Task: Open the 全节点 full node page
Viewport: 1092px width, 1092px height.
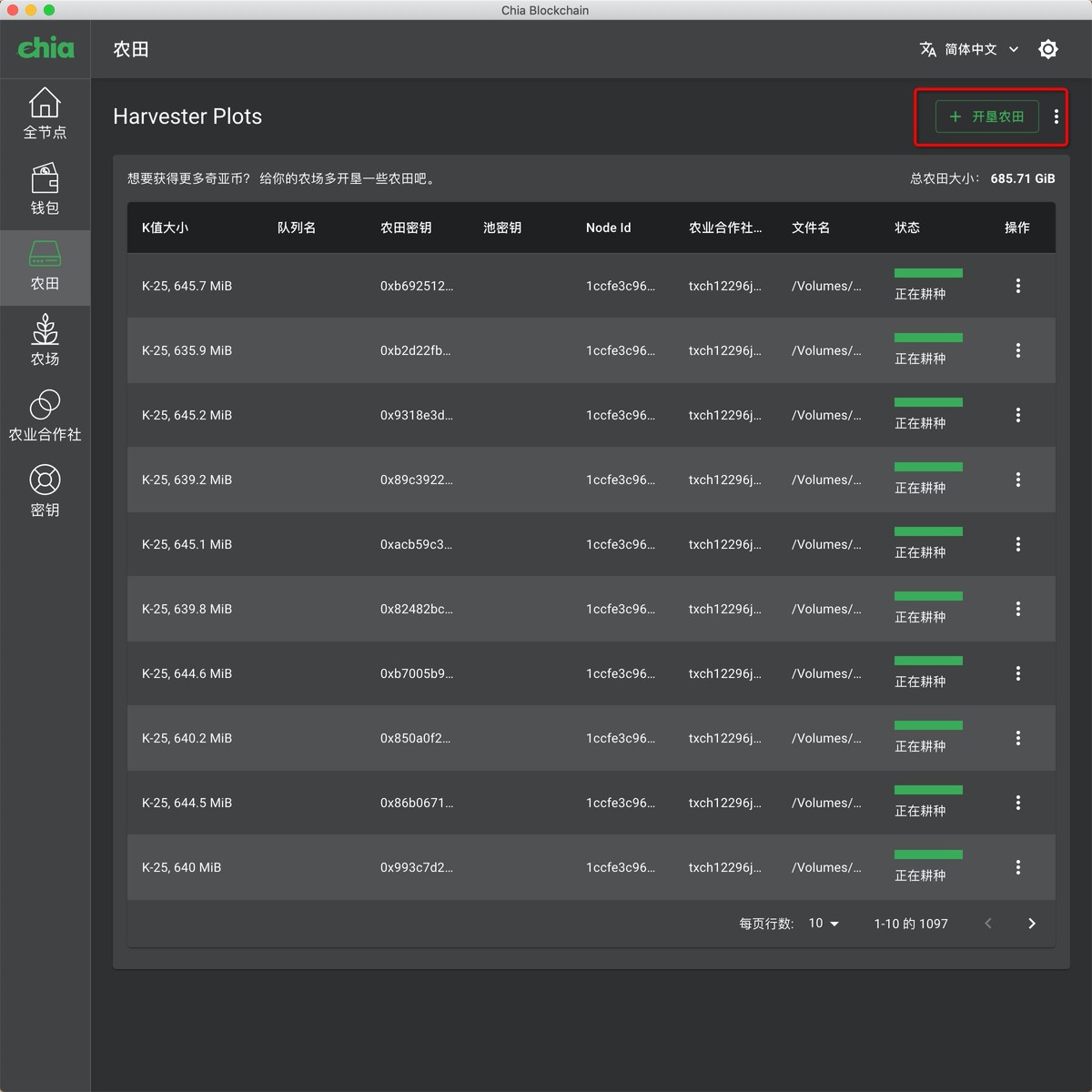Action: pos(45,114)
